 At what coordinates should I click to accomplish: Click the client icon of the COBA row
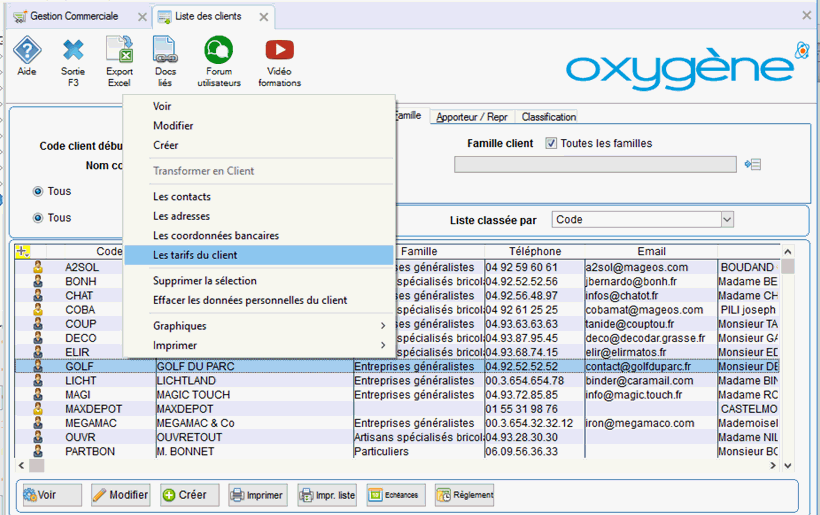pos(38,310)
